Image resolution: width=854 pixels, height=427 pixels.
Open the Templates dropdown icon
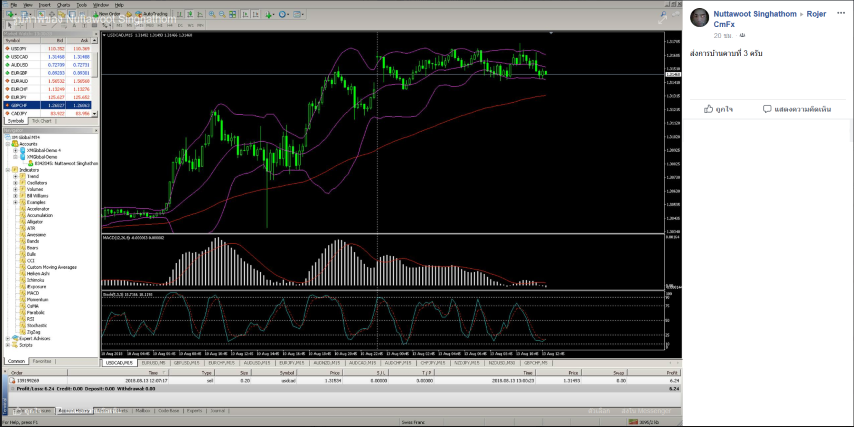click(298, 14)
